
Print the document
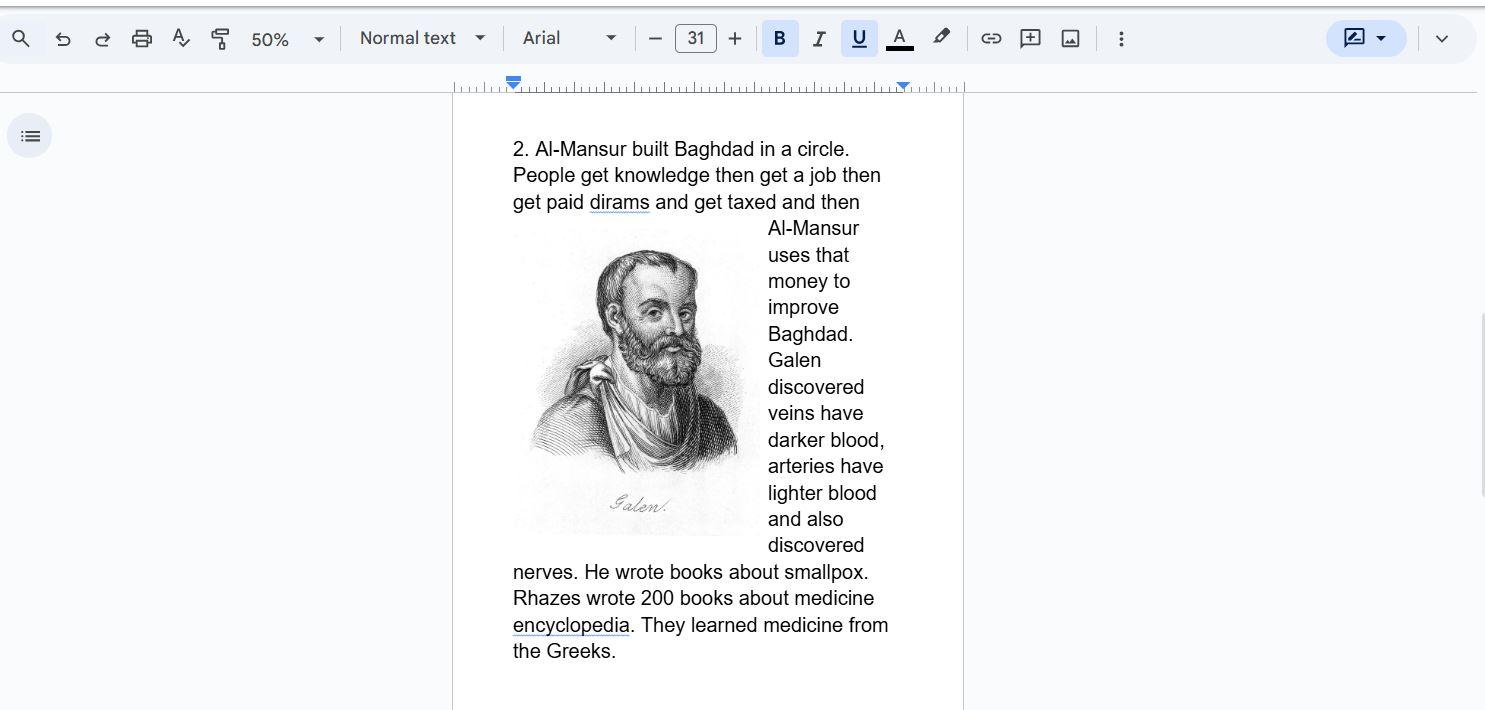[142, 39]
